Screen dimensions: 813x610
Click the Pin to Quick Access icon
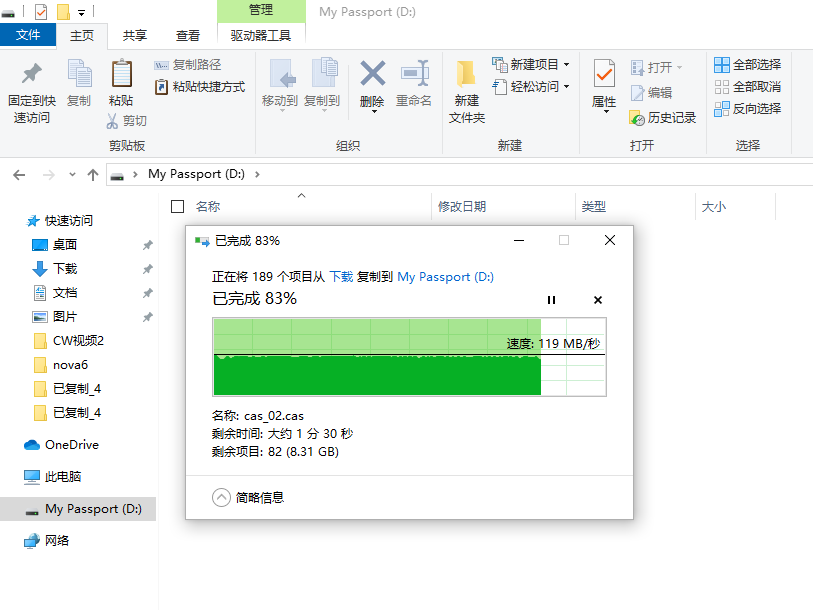click(31, 76)
